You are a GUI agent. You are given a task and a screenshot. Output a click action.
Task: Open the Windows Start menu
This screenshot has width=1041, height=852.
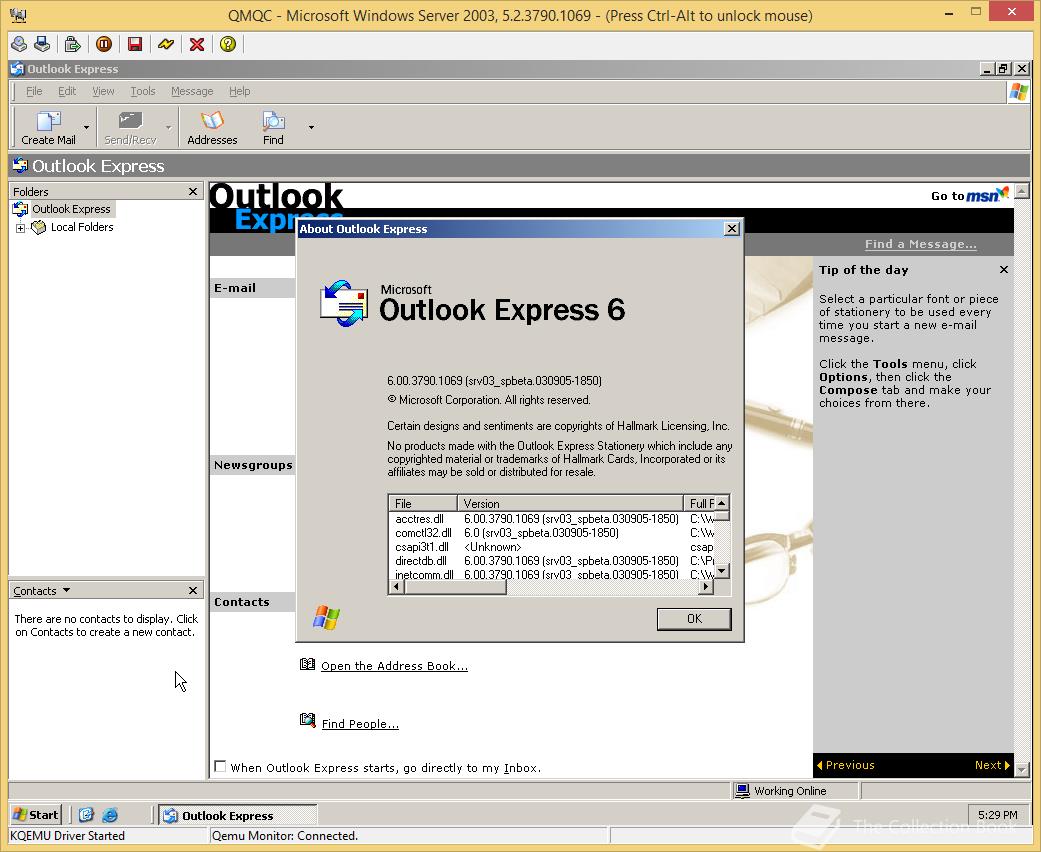coord(36,815)
